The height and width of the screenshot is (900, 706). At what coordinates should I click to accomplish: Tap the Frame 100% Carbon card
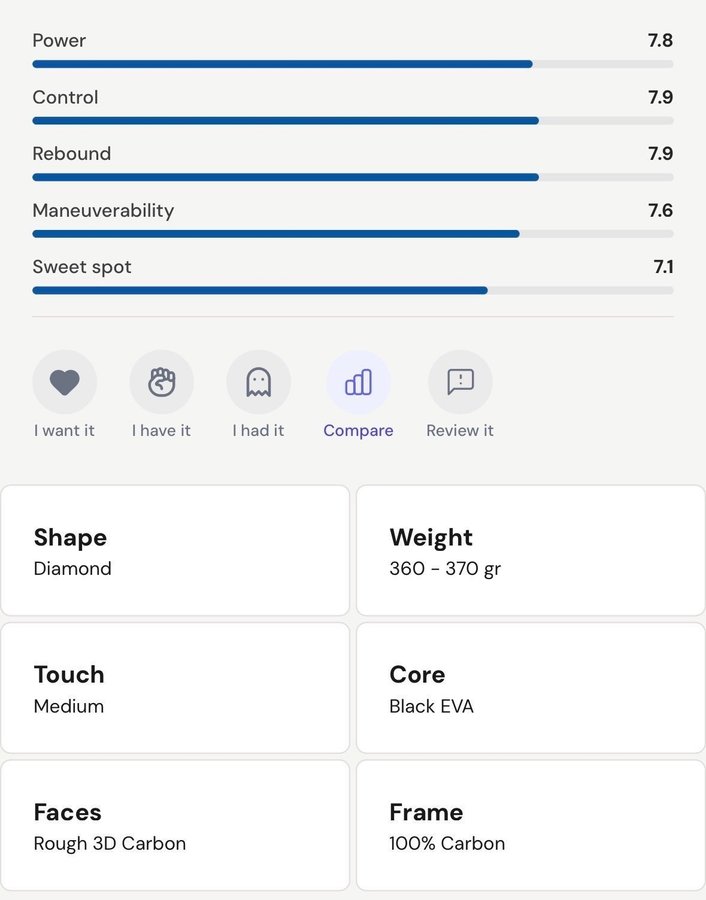pyautogui.click(x=531, y=825)
